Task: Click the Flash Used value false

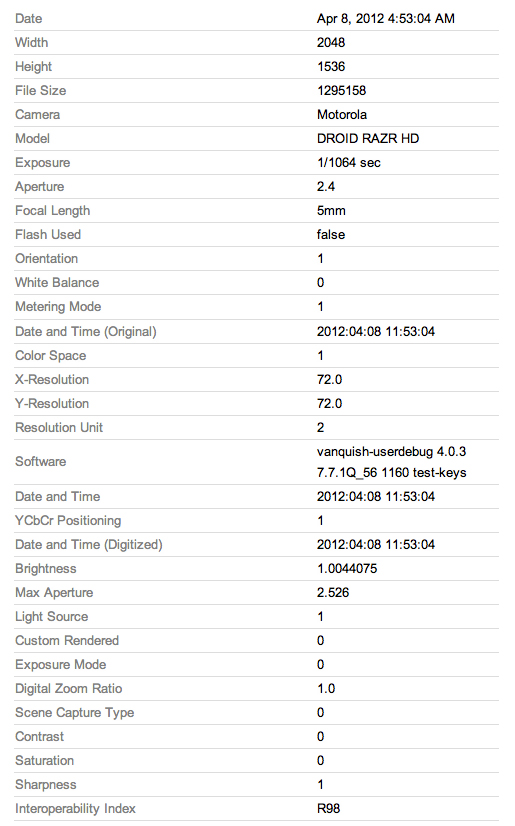Action: [331, 234]
